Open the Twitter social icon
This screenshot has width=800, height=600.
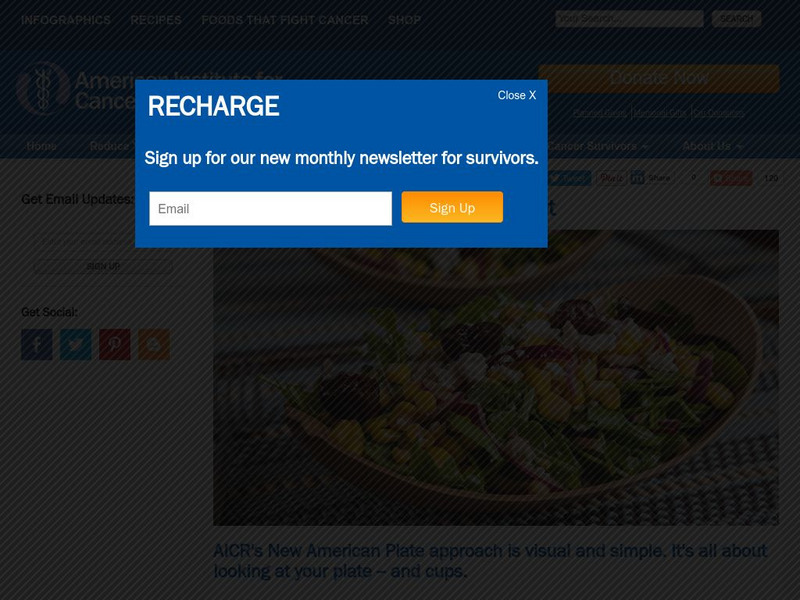(x=76, y=344)
